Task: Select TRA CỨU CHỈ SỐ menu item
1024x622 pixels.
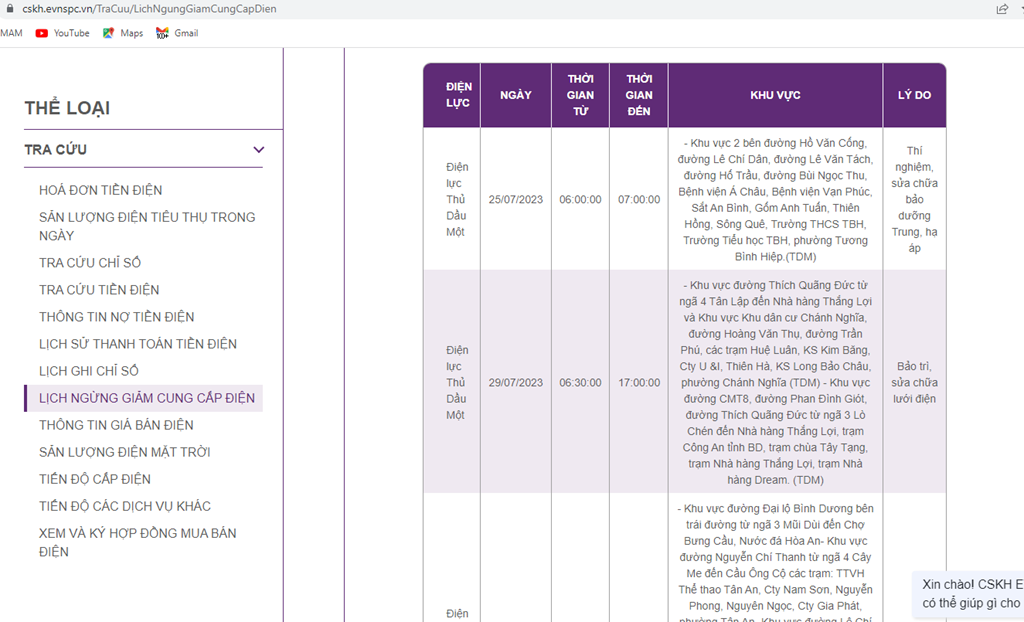Action: point(89,263)
